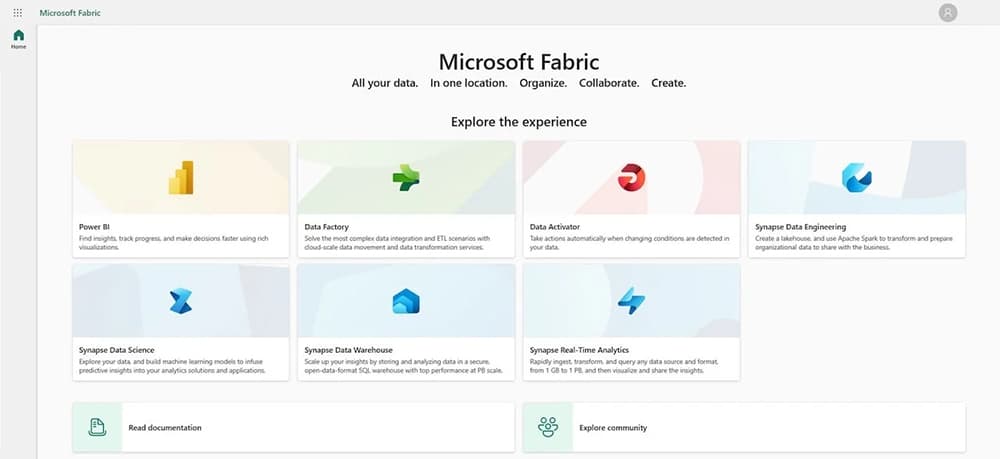
Task: Click the 'Create.' tagline word
Action: pos(668,83)
